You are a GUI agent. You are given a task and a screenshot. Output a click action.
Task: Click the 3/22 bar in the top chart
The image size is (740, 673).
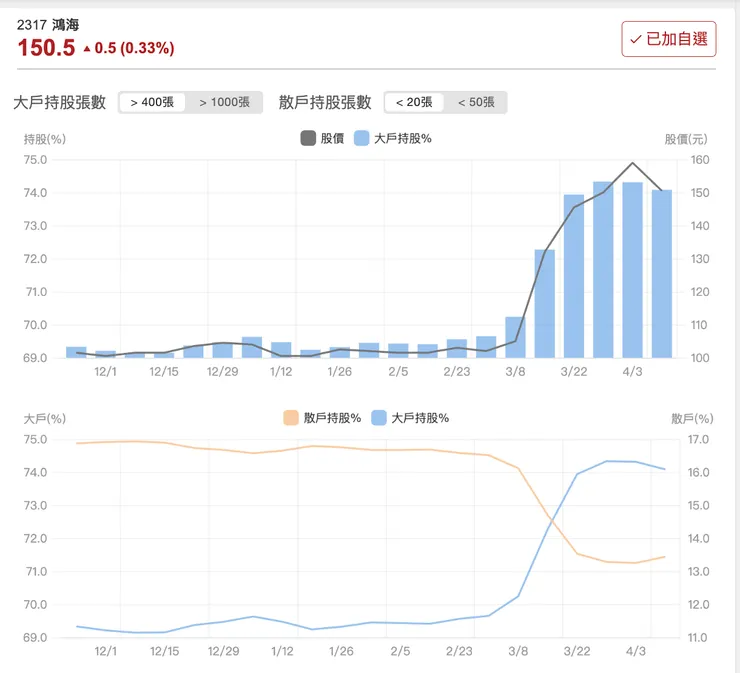point(574,276)
